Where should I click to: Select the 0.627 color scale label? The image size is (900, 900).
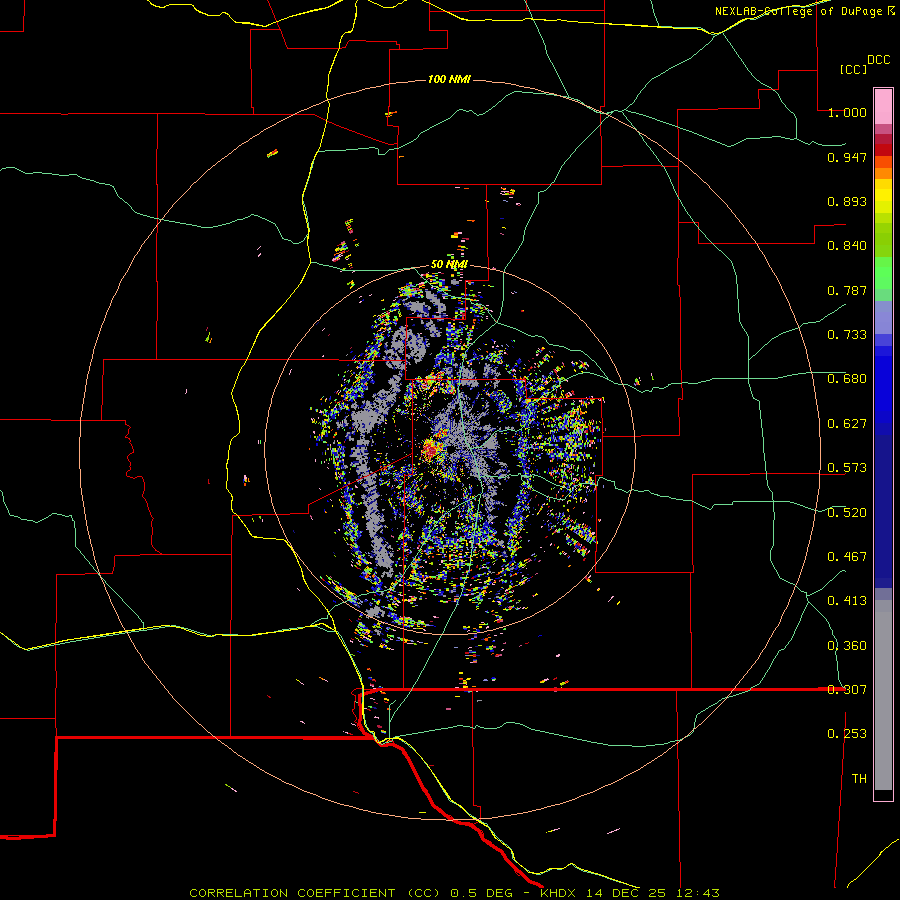pyautogui.click(x=847, y=424)
